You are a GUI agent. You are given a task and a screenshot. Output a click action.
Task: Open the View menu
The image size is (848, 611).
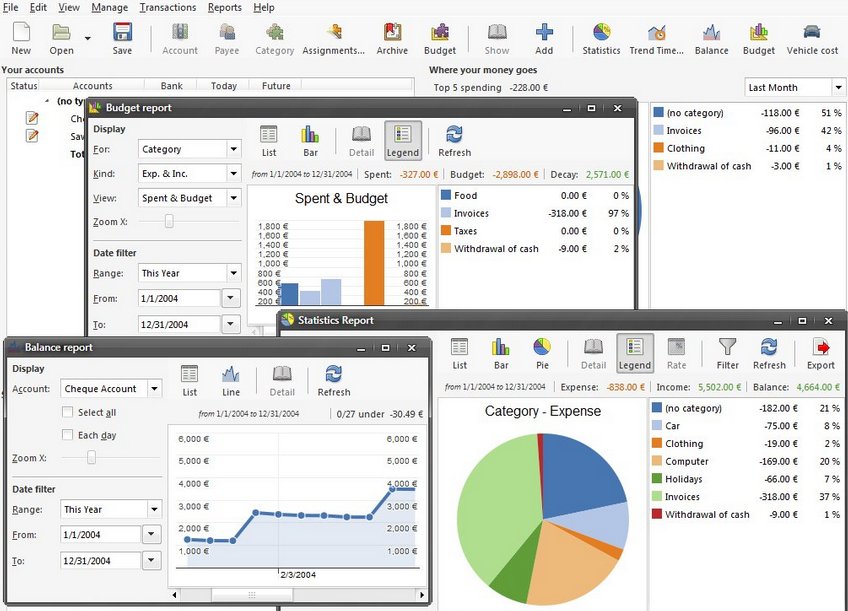click(69, 8)
